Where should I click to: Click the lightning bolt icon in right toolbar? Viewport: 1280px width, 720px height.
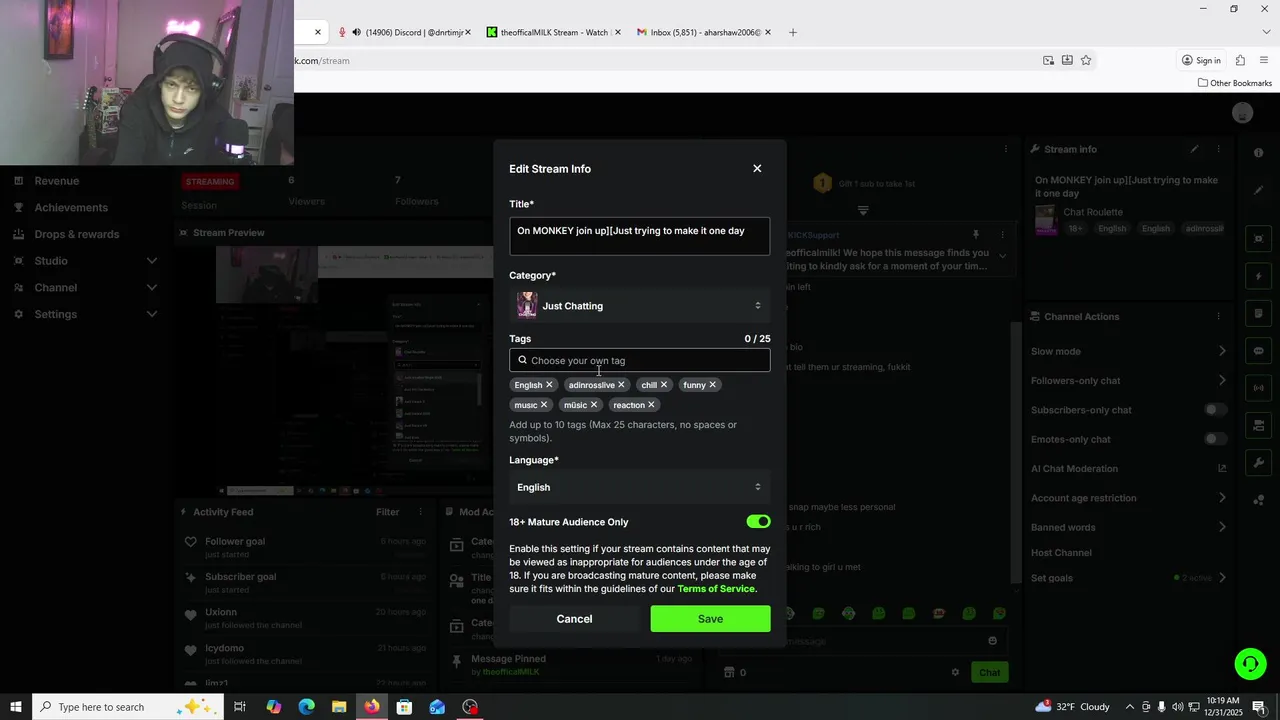coord(1259,276)
